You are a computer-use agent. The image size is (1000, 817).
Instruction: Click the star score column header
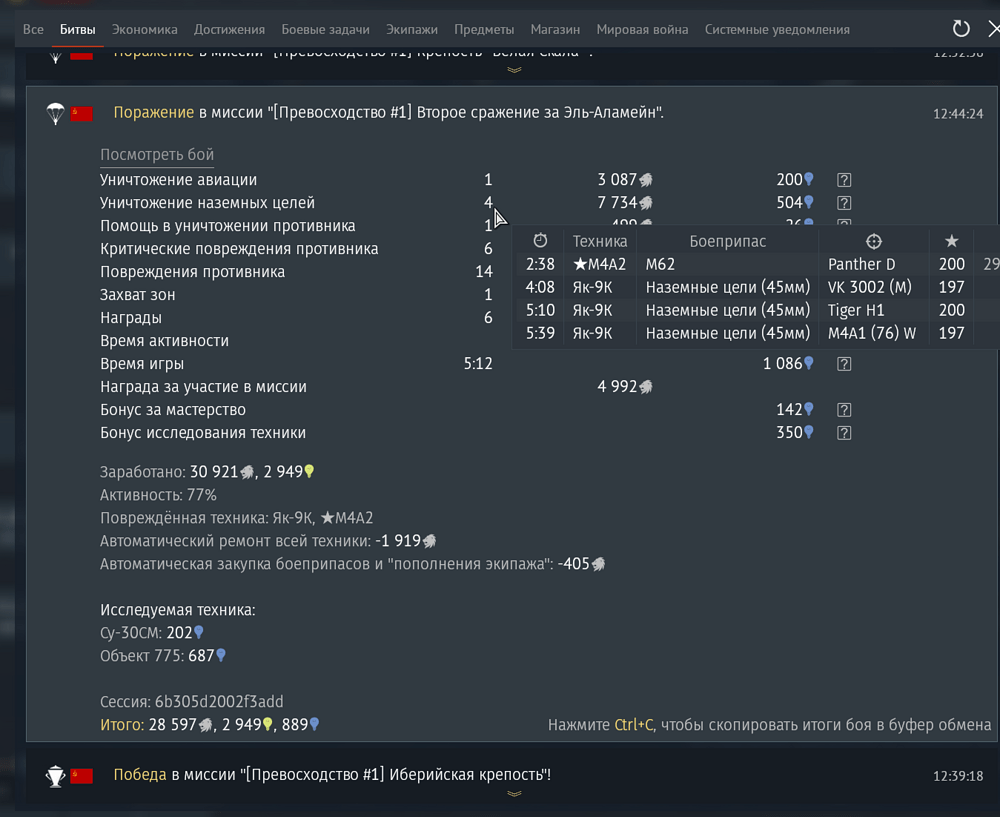pos(952,241)
